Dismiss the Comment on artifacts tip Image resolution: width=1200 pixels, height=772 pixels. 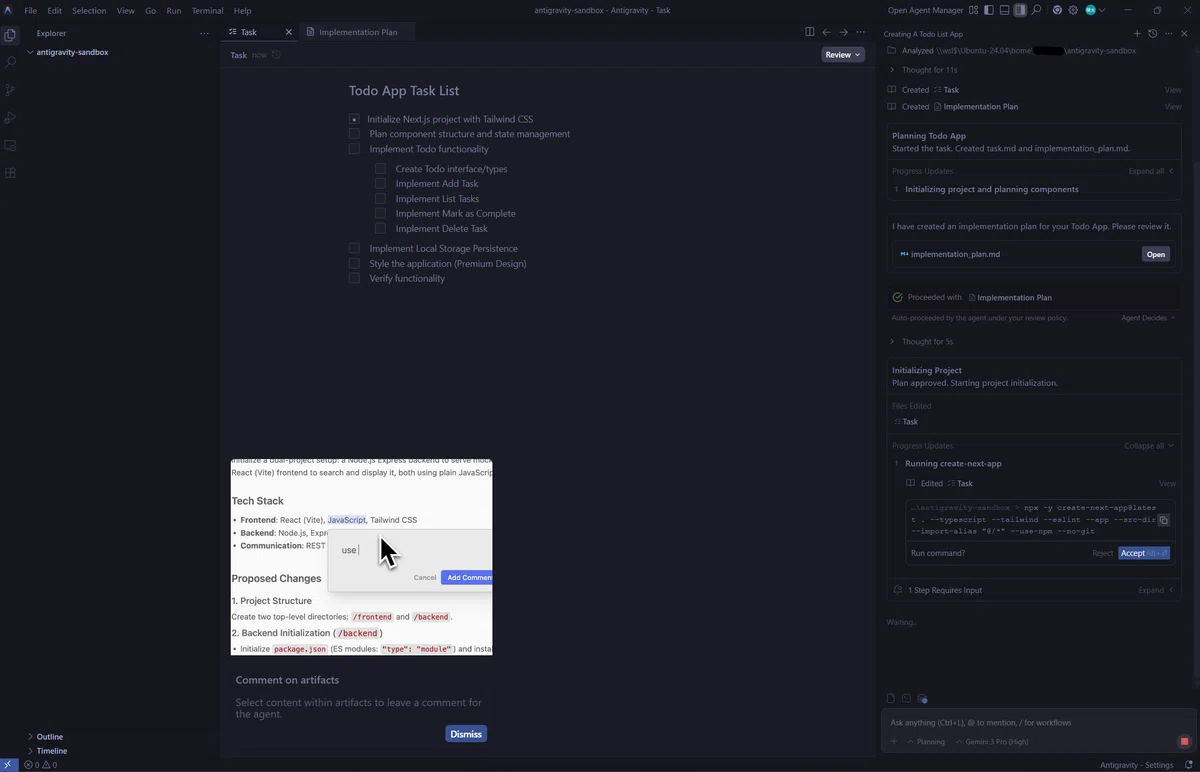[466, 734]
